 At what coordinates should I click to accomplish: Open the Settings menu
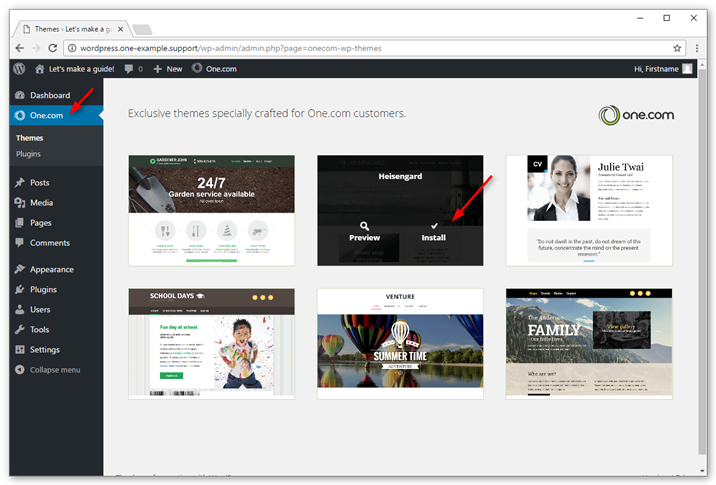pos(45,350)
